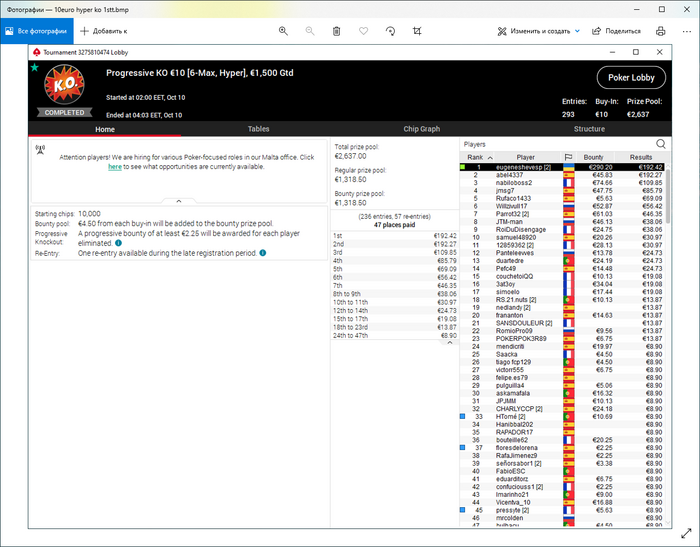Screen dimensions: 700x547
Task: Click the Poker Lobby button
Action: [x=631, y=78]
